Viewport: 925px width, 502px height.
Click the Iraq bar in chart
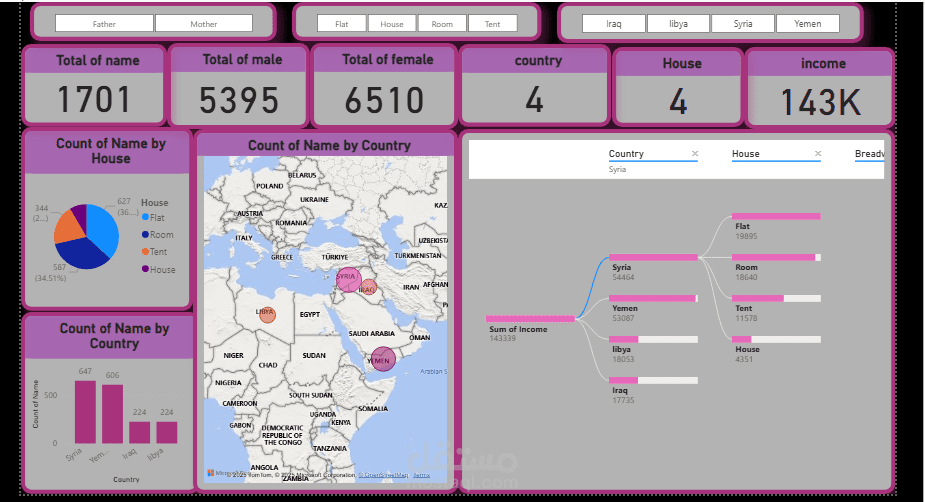click(139, 432)
